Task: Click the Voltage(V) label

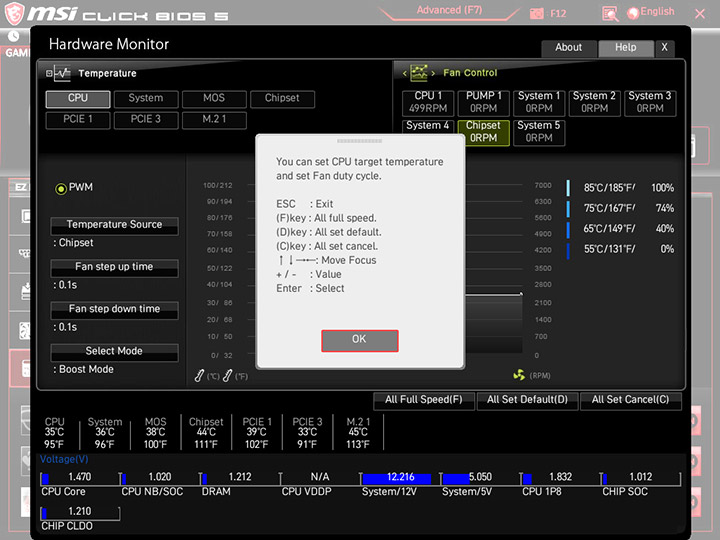Action: [x=64, y=459]
